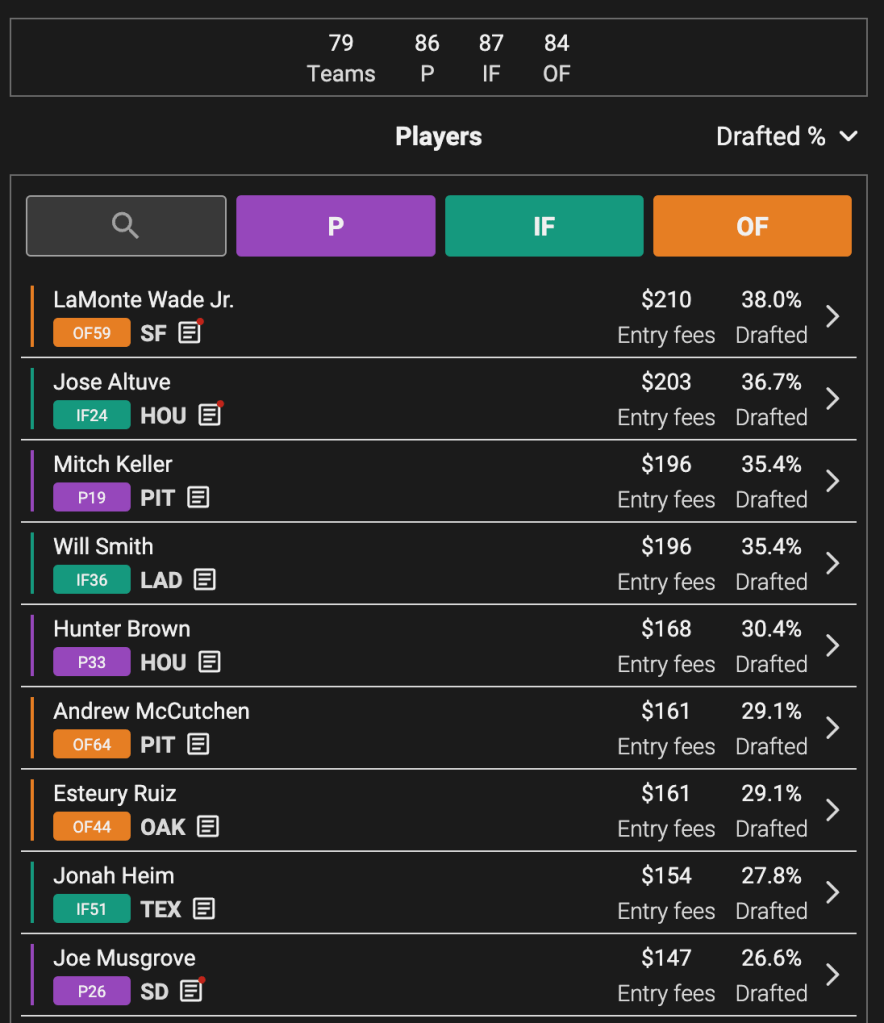
Task: Click Joe Musgrove news notes icon
Action: (x=191, y=991)
